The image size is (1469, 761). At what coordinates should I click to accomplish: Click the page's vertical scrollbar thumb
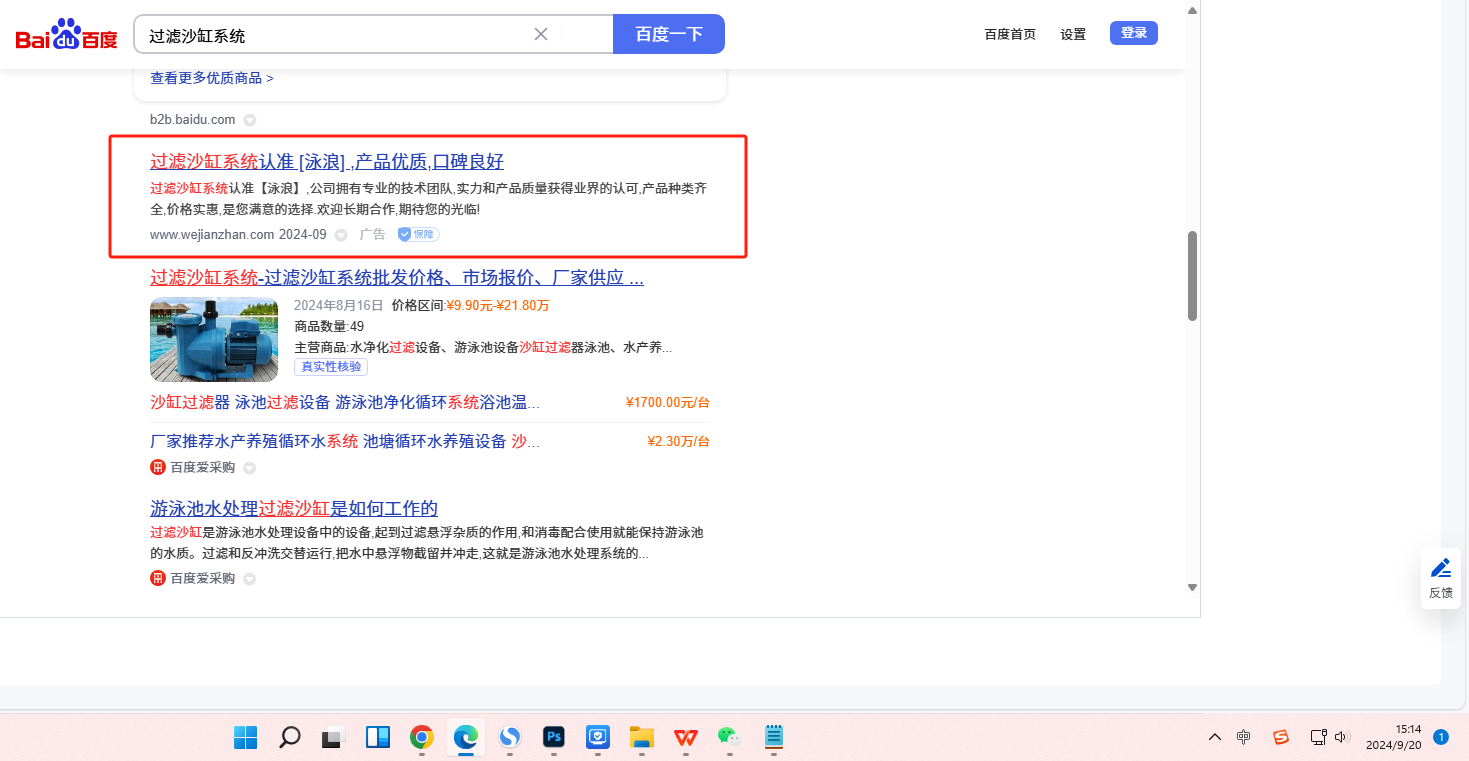coord(1192,276)
